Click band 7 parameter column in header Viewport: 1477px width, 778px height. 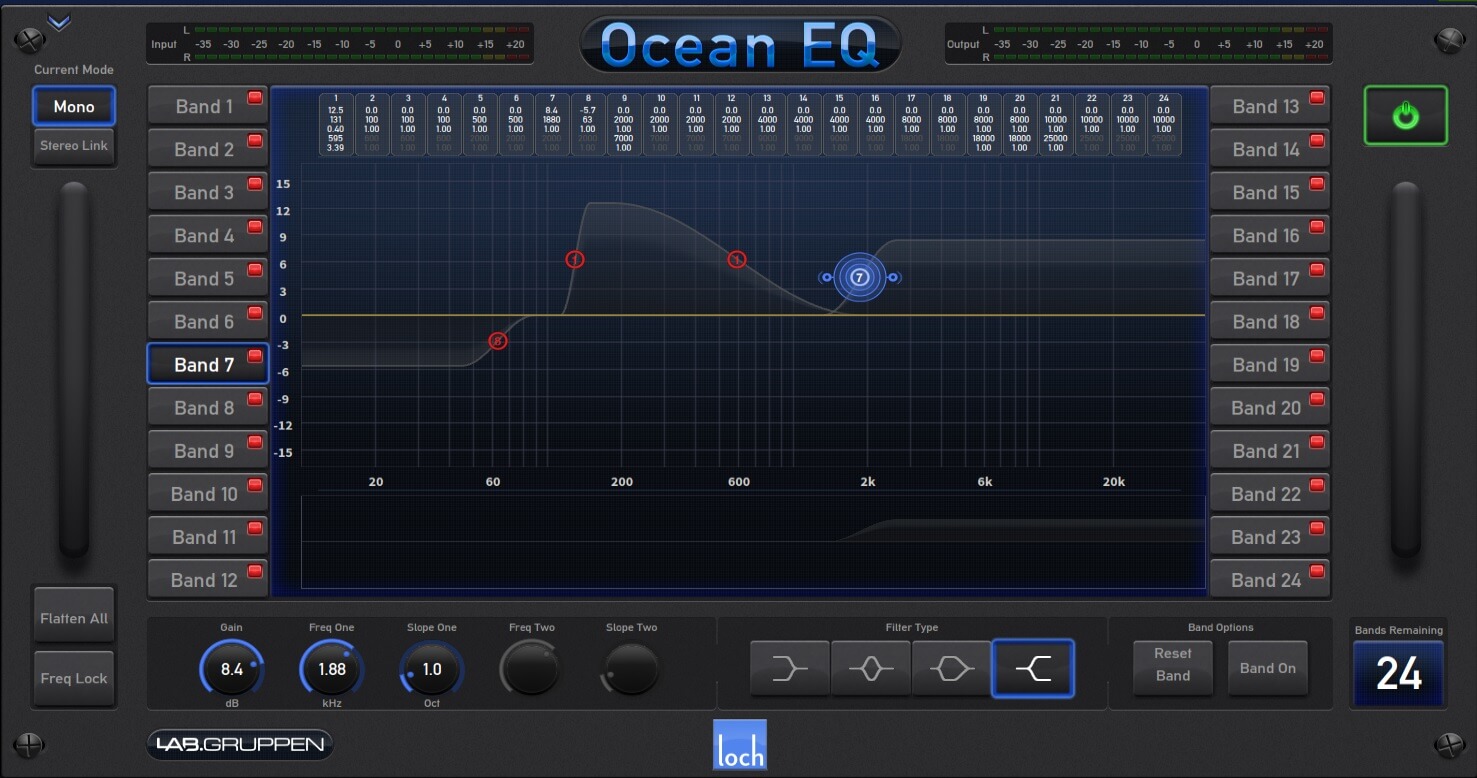coord(552,124)
